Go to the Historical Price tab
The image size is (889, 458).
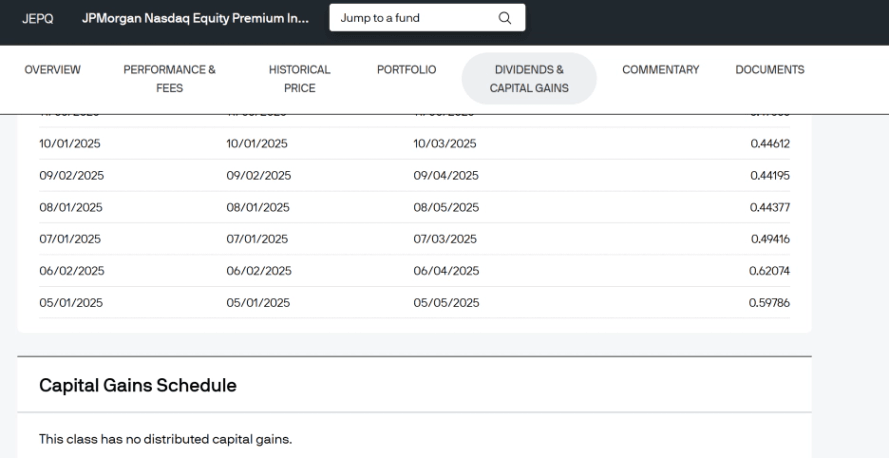coord(300,78)
